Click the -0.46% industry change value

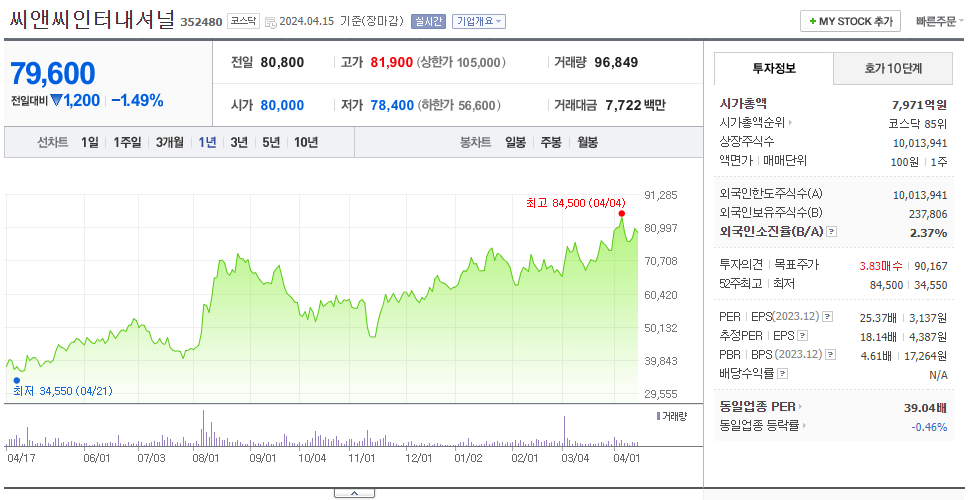[929, 427]
